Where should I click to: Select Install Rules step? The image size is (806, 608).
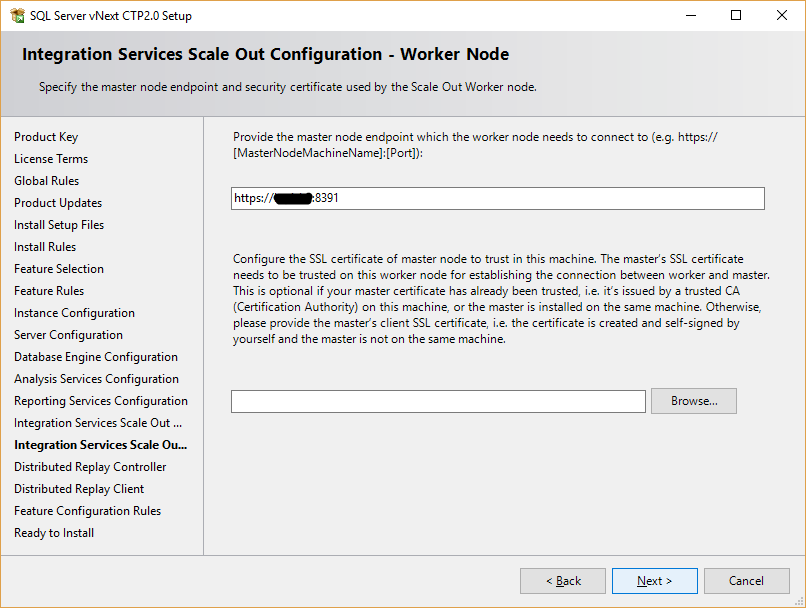[45, 247]
